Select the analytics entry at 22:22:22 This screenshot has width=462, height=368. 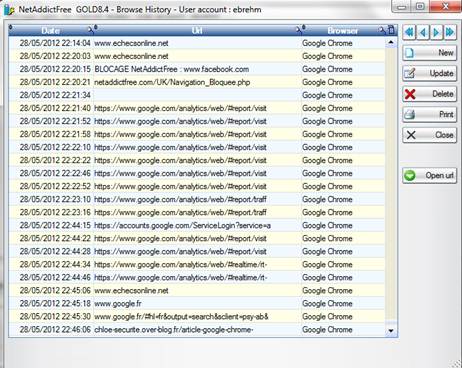(197, 160)
